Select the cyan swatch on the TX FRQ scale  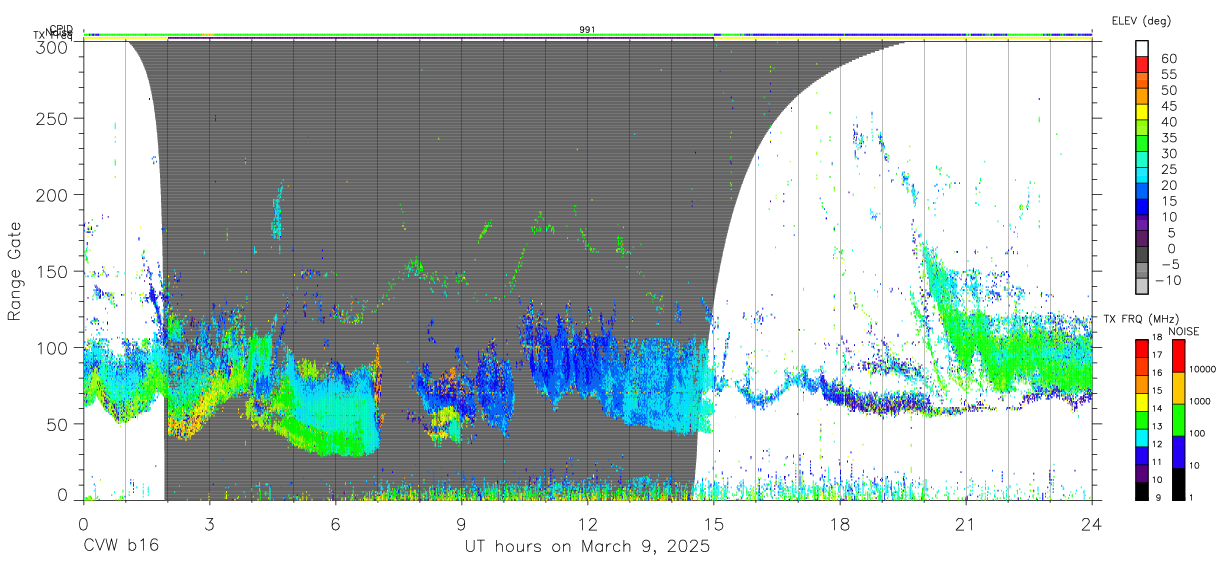tap(1142, 437)
